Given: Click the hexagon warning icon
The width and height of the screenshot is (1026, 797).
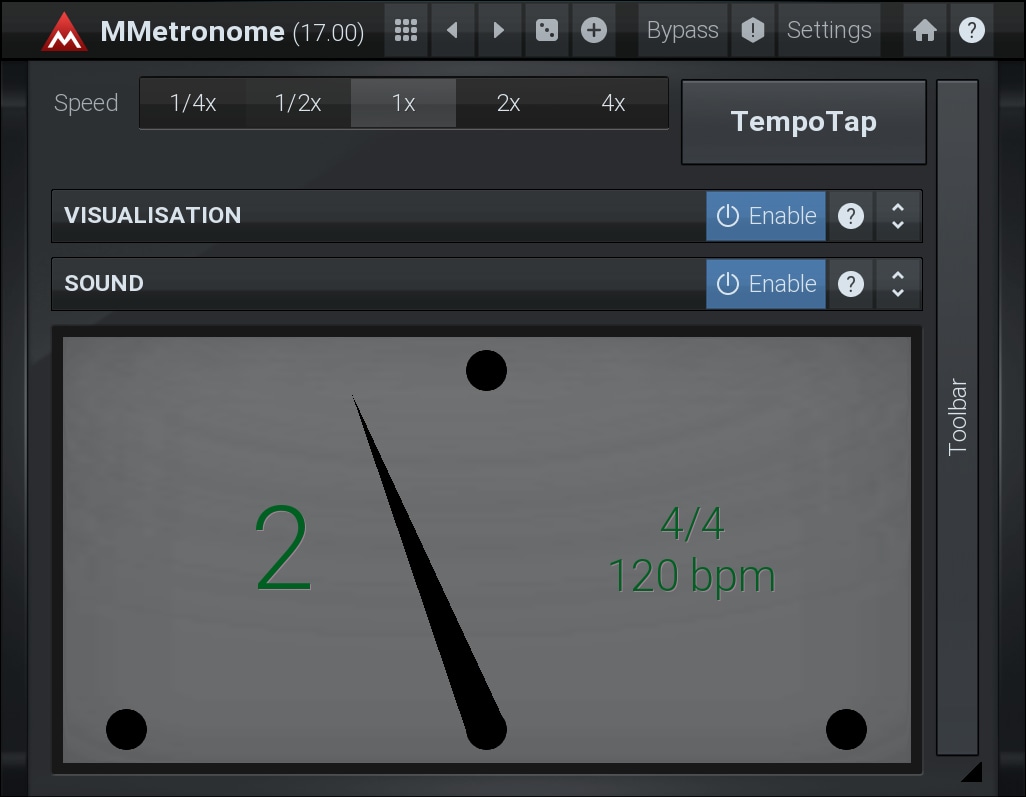Looking at the screenshot, I should coord(752,30).
